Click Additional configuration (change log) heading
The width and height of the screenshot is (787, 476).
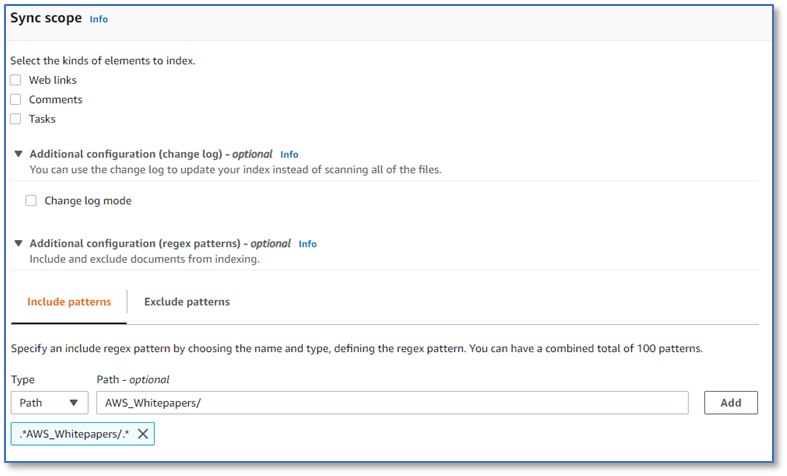pyautogui.click(x=151, y=154)
